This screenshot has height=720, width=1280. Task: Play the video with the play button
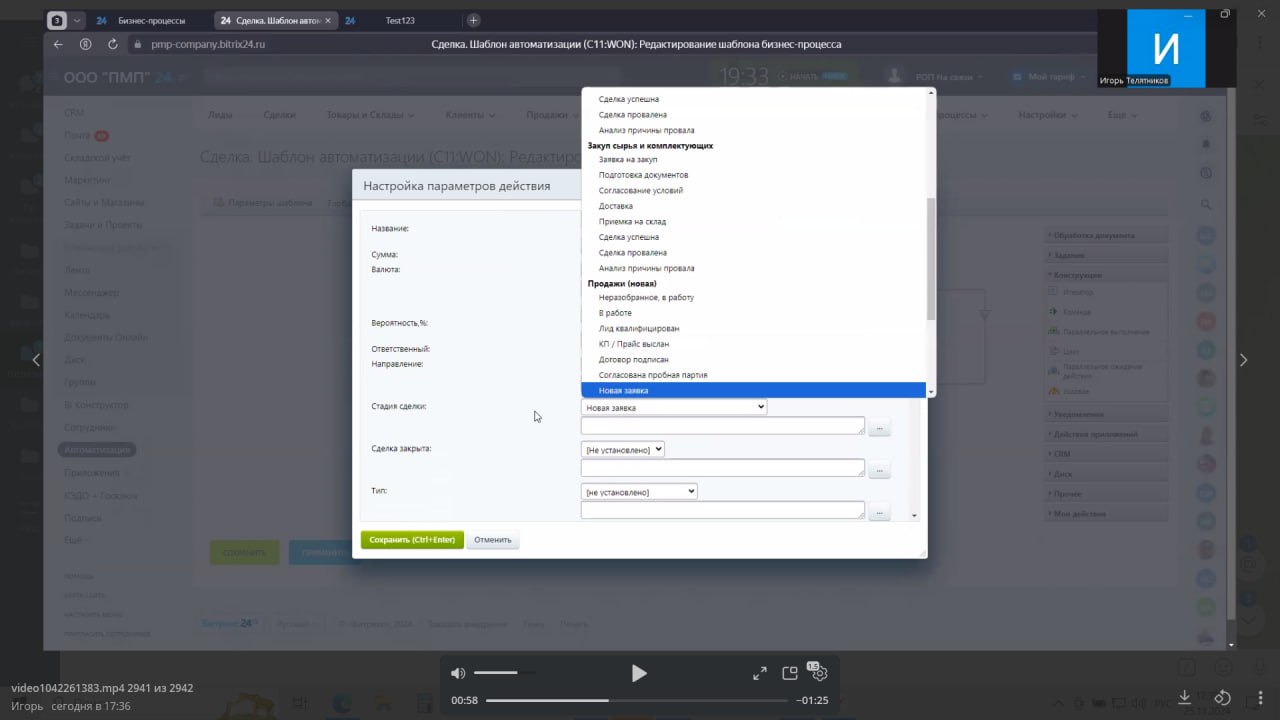tap(639, 673)
